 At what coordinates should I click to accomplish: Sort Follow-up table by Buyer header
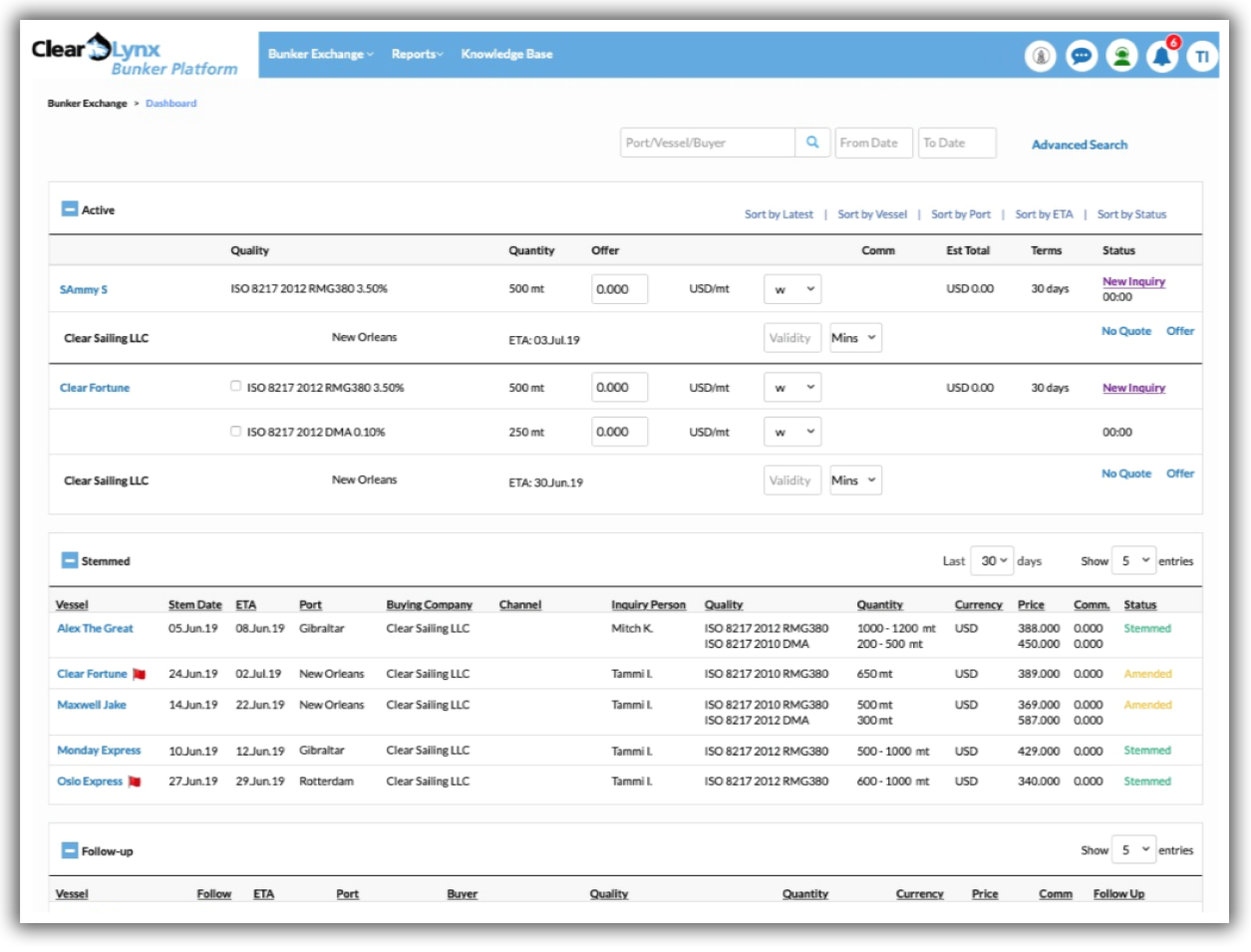462,894
